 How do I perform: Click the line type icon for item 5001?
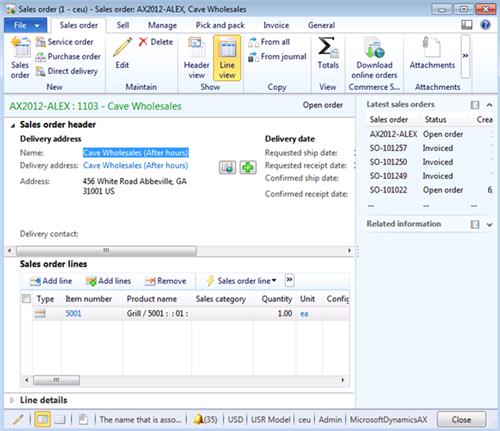coord(40,313)
